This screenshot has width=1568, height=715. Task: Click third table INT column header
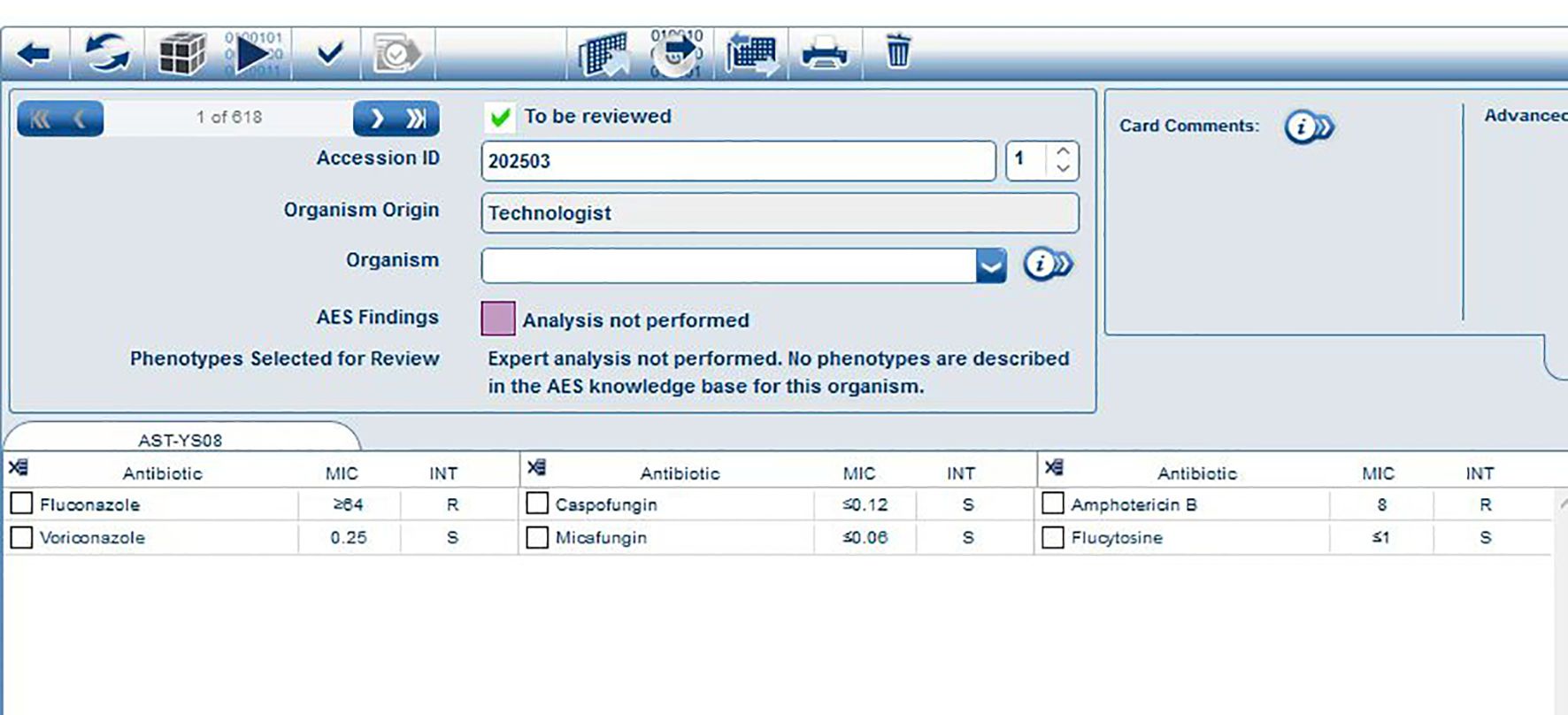pyautogui.click(x=1480, y=473)
